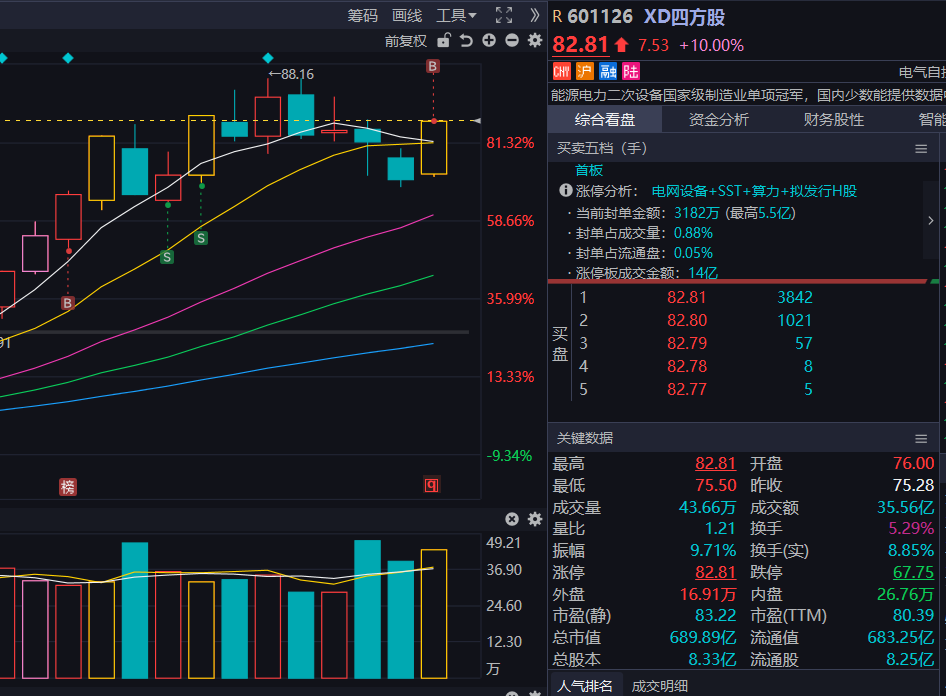946x696 pixels.
Task: Open volume sub-chart settings gear
Action: point(535,519)
